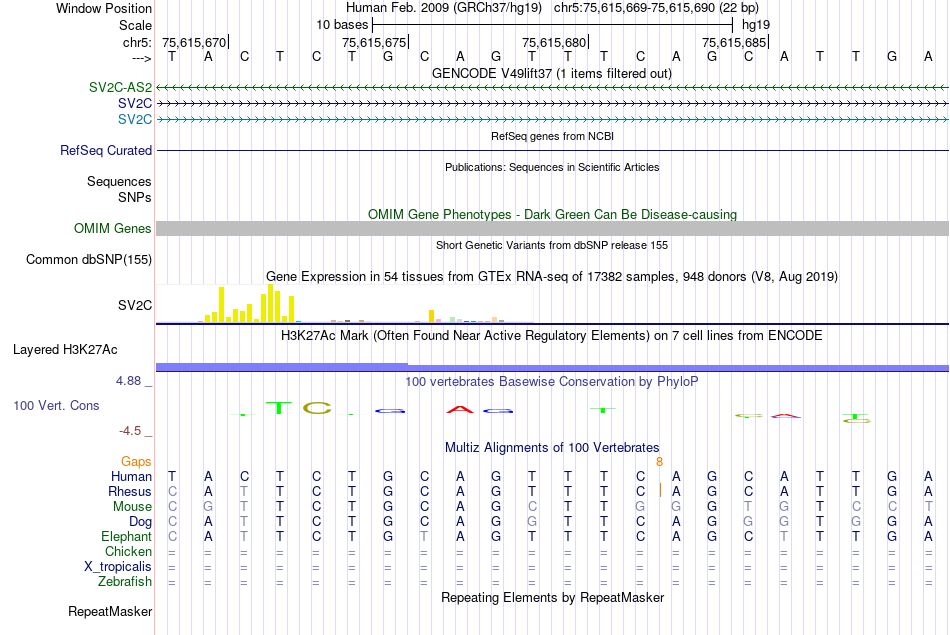
Task: Click the OMIM Gene Phenotypes title
Action: click(x=552, y=214)
